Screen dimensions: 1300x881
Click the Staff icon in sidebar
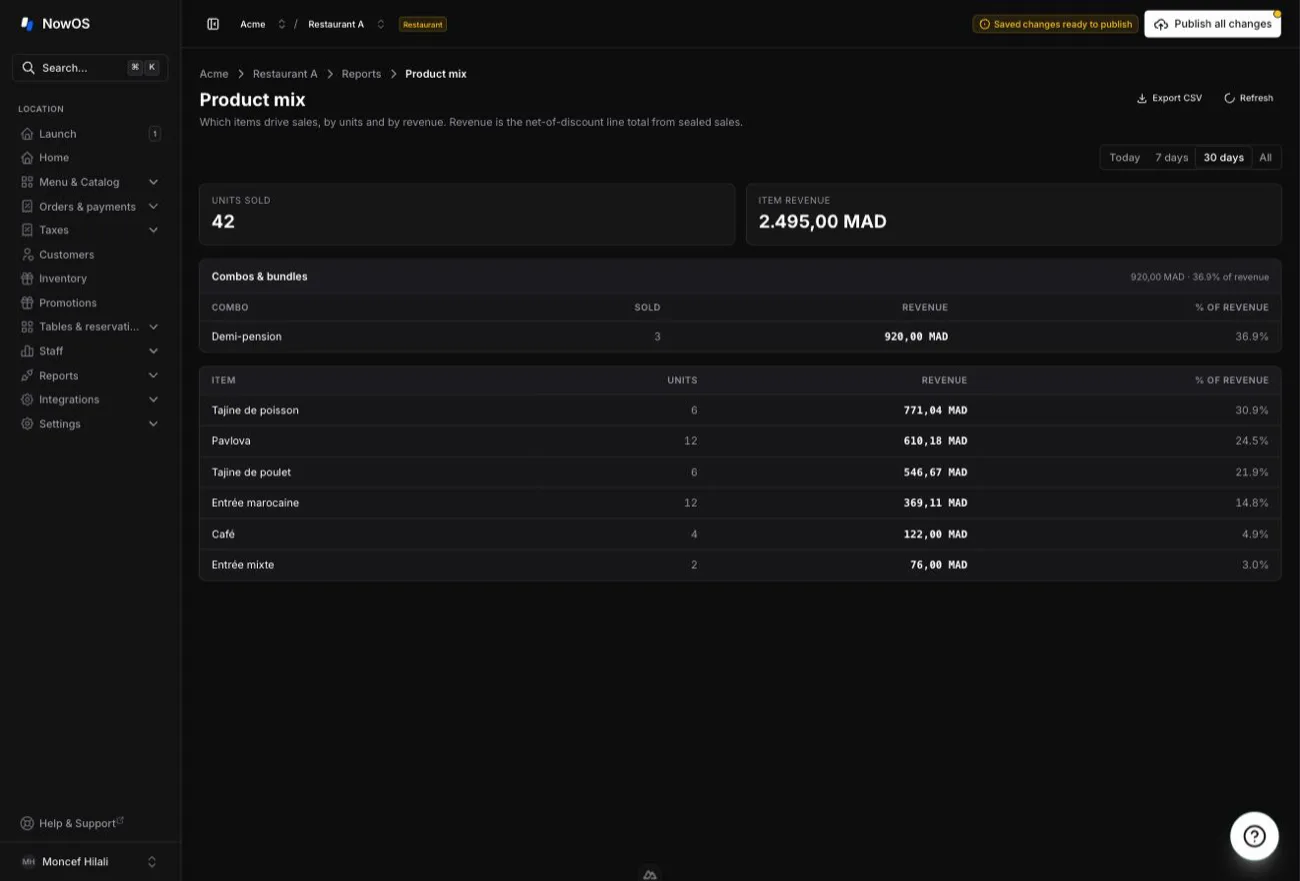click(27, 351)
